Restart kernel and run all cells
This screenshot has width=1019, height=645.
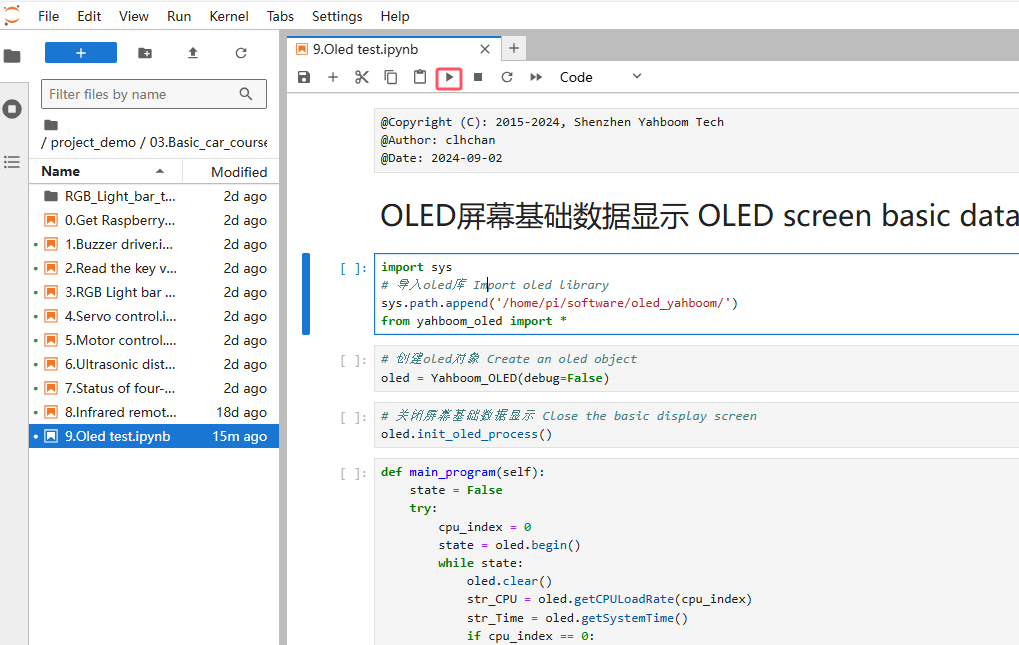pos(536,77)
